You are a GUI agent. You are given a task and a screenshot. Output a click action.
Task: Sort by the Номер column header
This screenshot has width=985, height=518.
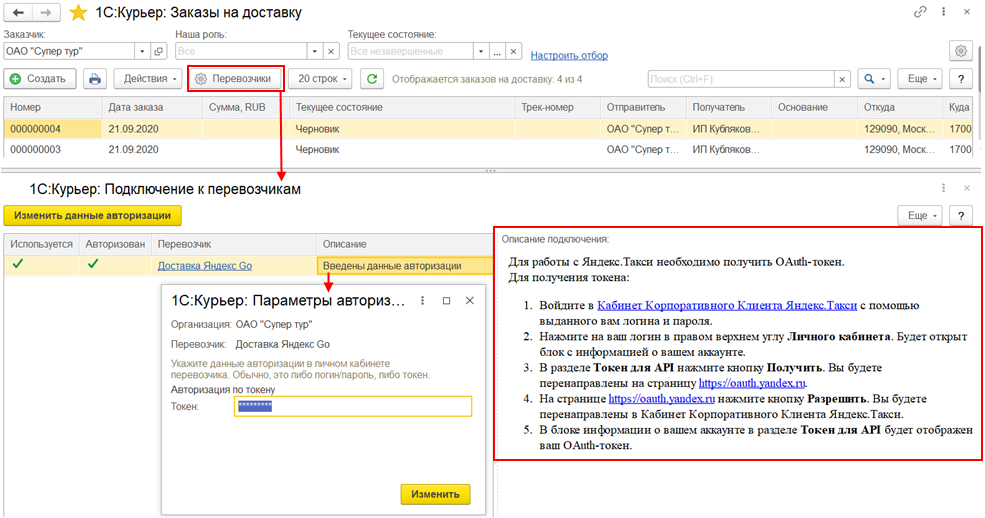pyautogui.click(x=52, y=107)
